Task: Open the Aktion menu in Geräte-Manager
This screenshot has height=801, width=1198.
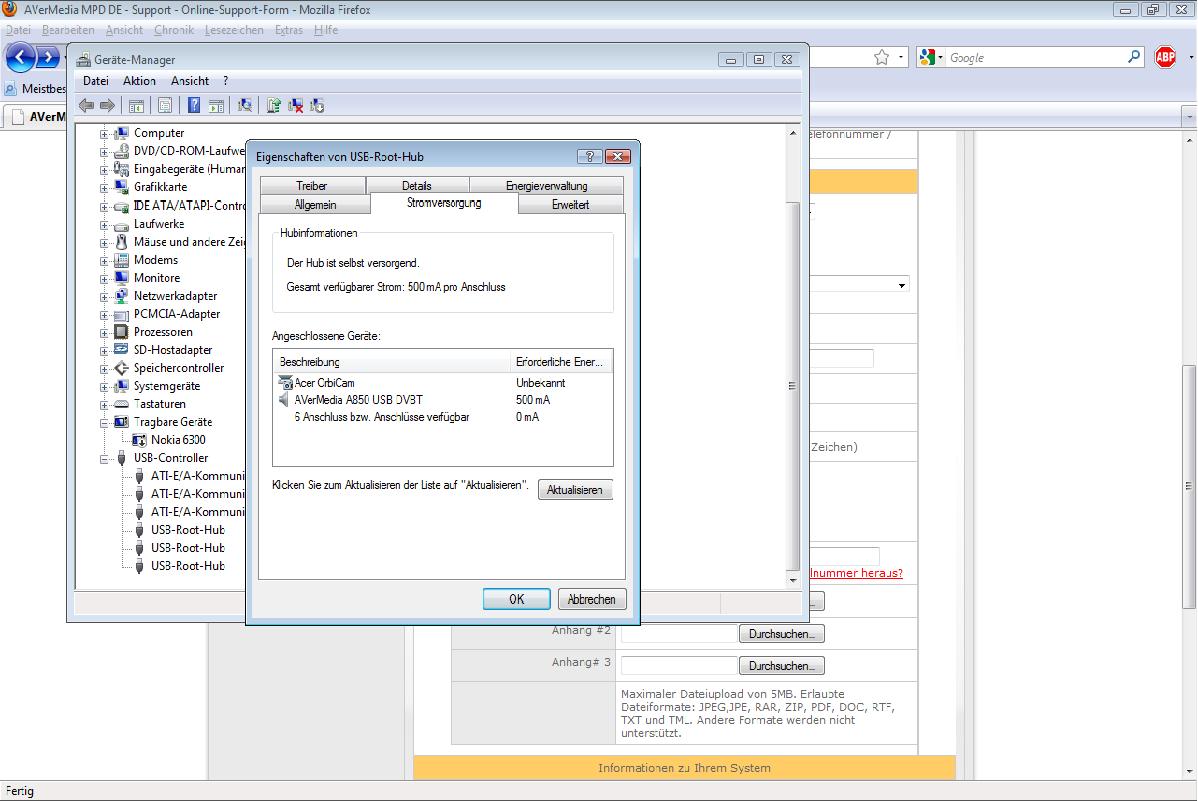Action: [x=139, y=81]
